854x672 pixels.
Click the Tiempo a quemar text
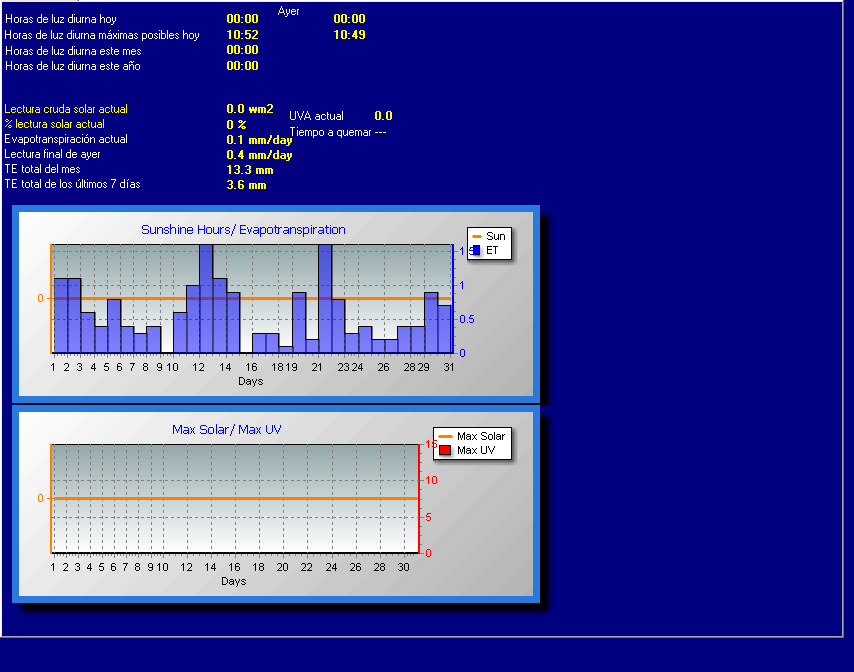[337, 132]
